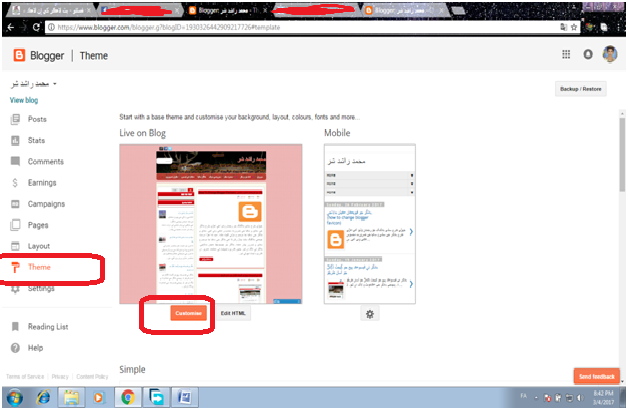628x414 pixels.
Task: Click the Mobile theme preview
Action: coord(370,224)
